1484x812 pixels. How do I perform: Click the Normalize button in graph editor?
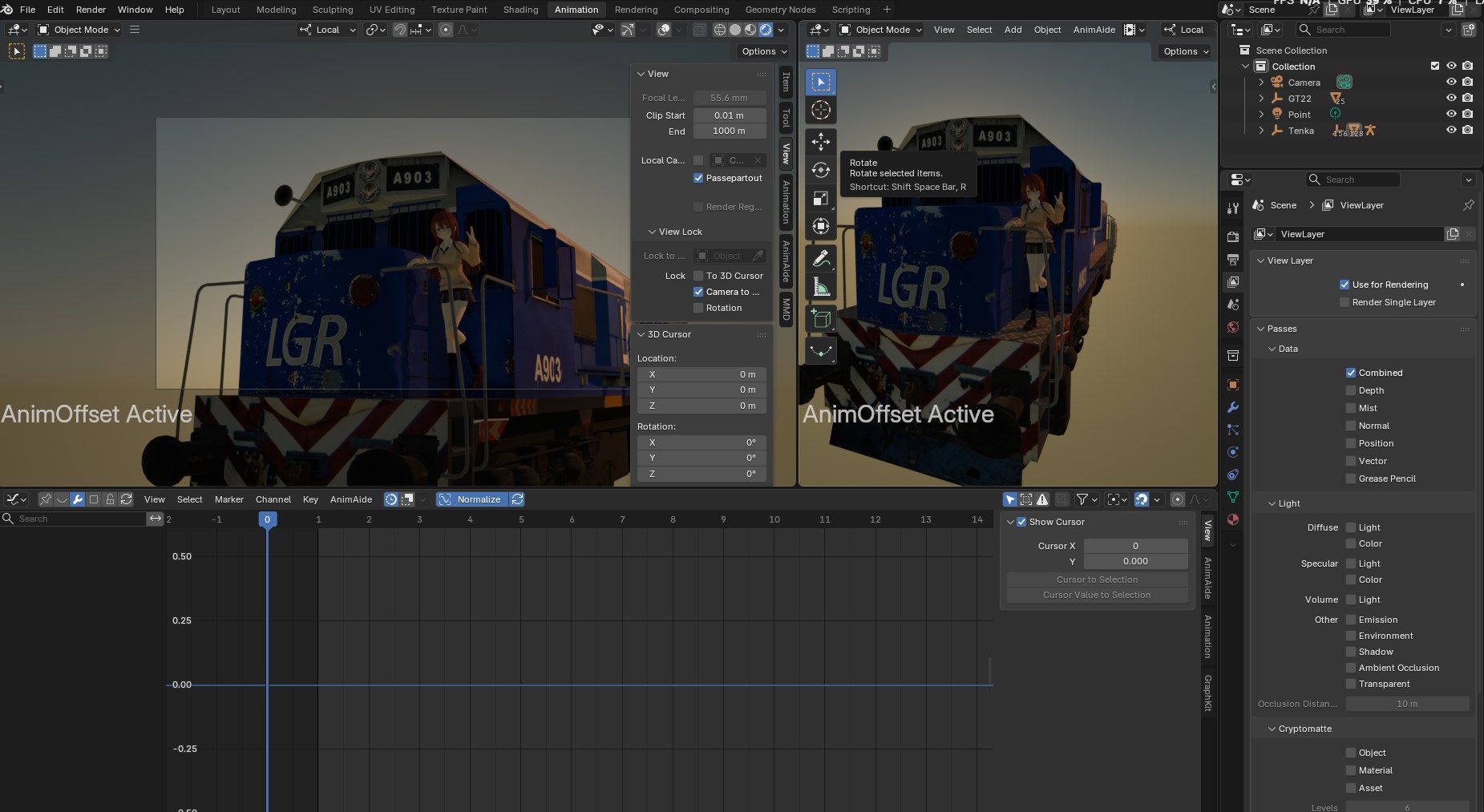tap(471, 499)
